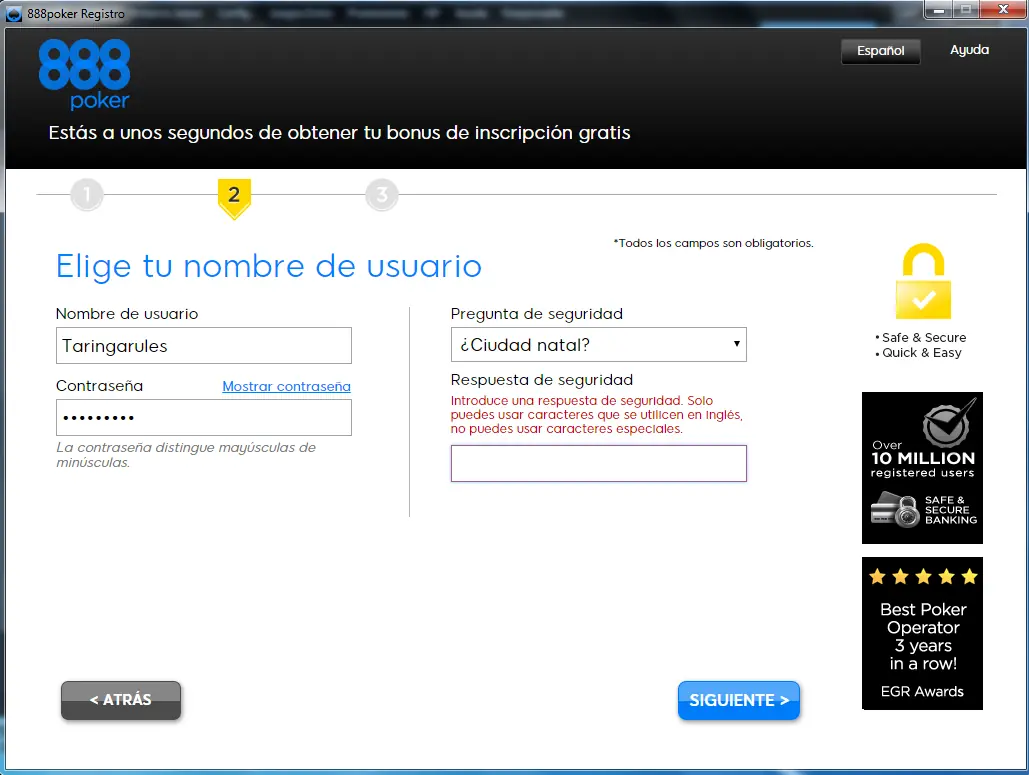The height and width of the screenshot is (775, 1029).
Task: Click the Best Poker Operator awards badge
Action: coord(922,633)
